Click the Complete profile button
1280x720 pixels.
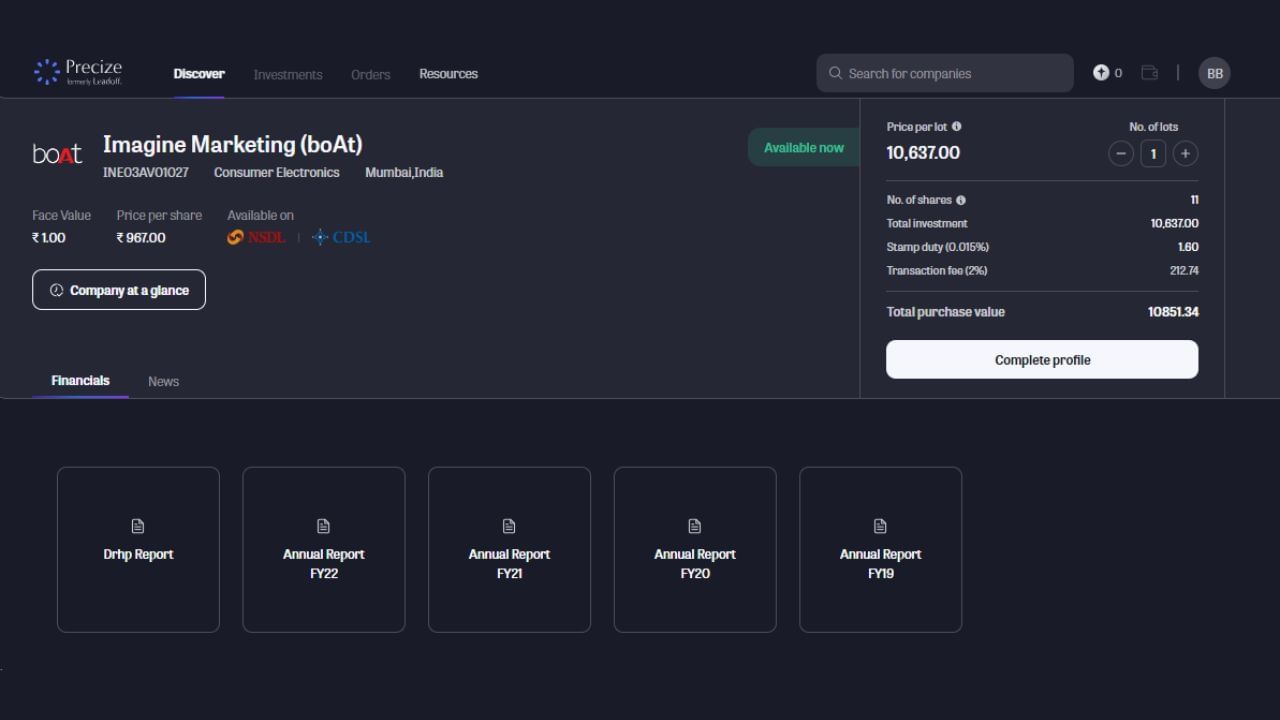tap(1042, 359)
